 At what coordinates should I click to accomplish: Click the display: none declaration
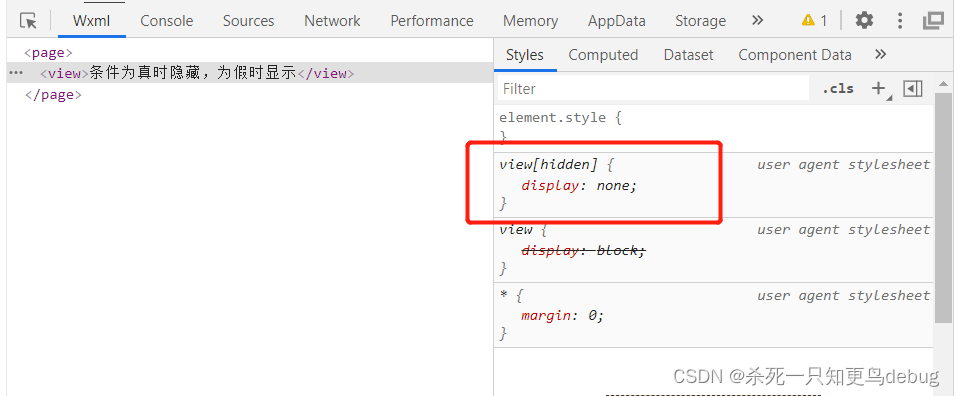point(579,186)
